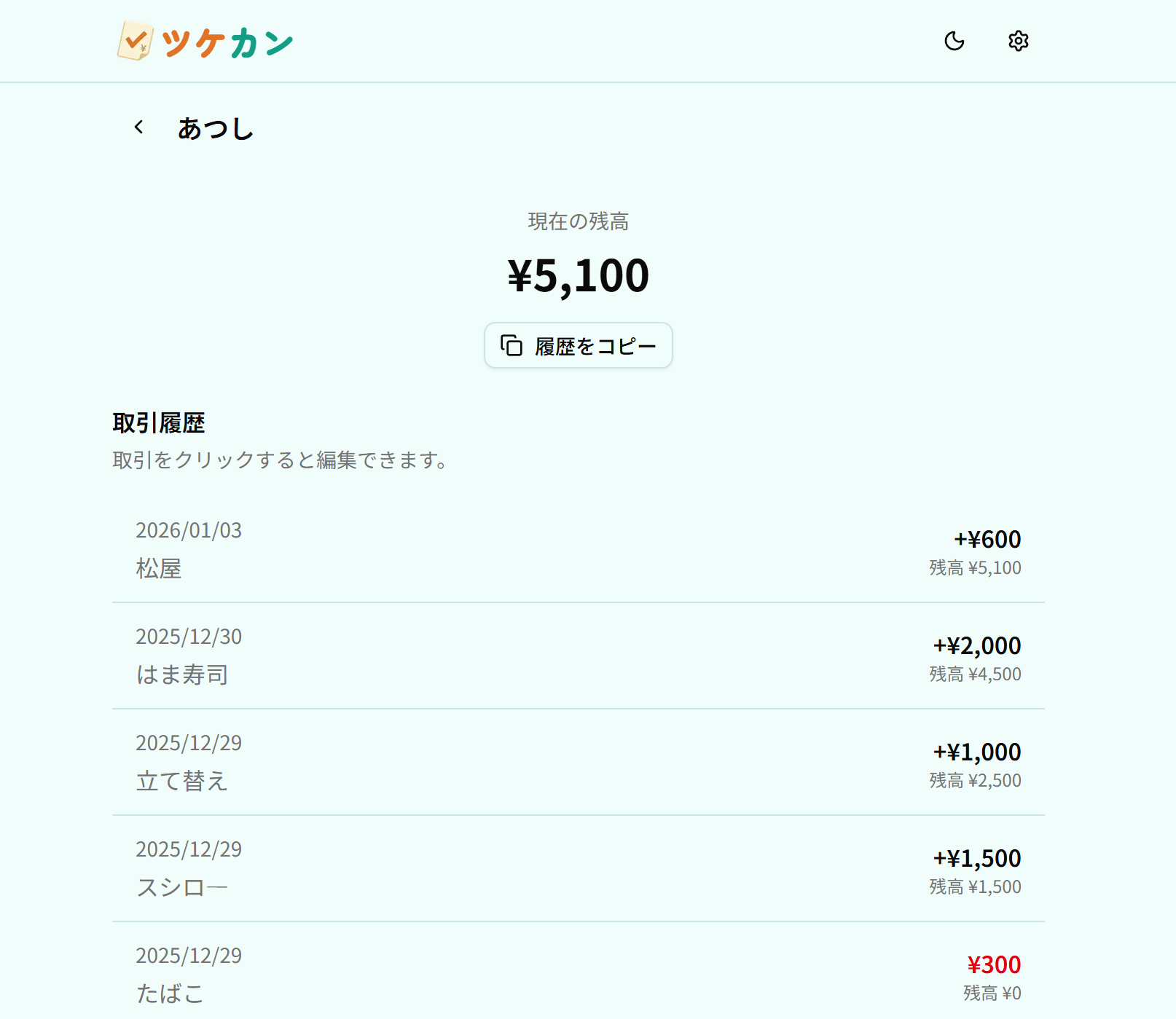This screenshot has width=1176, height=1019.
Task: Click the あつし name heading
Action: click(x=216, y=128)
